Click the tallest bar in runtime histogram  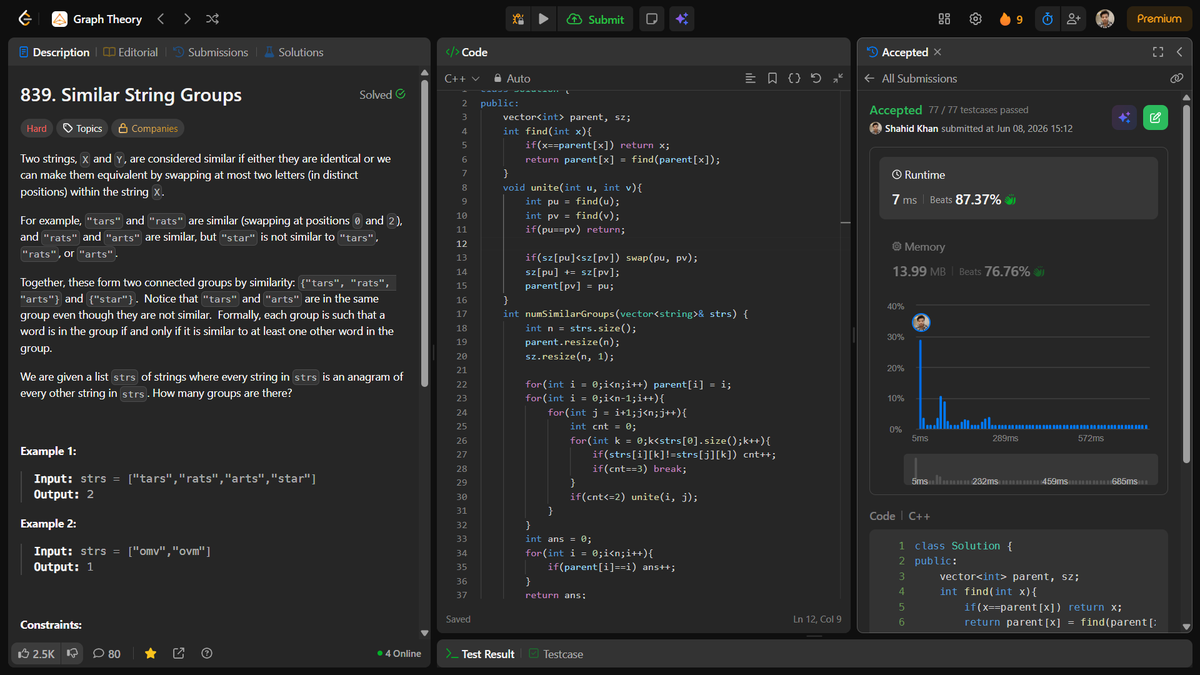click(921, 385)
